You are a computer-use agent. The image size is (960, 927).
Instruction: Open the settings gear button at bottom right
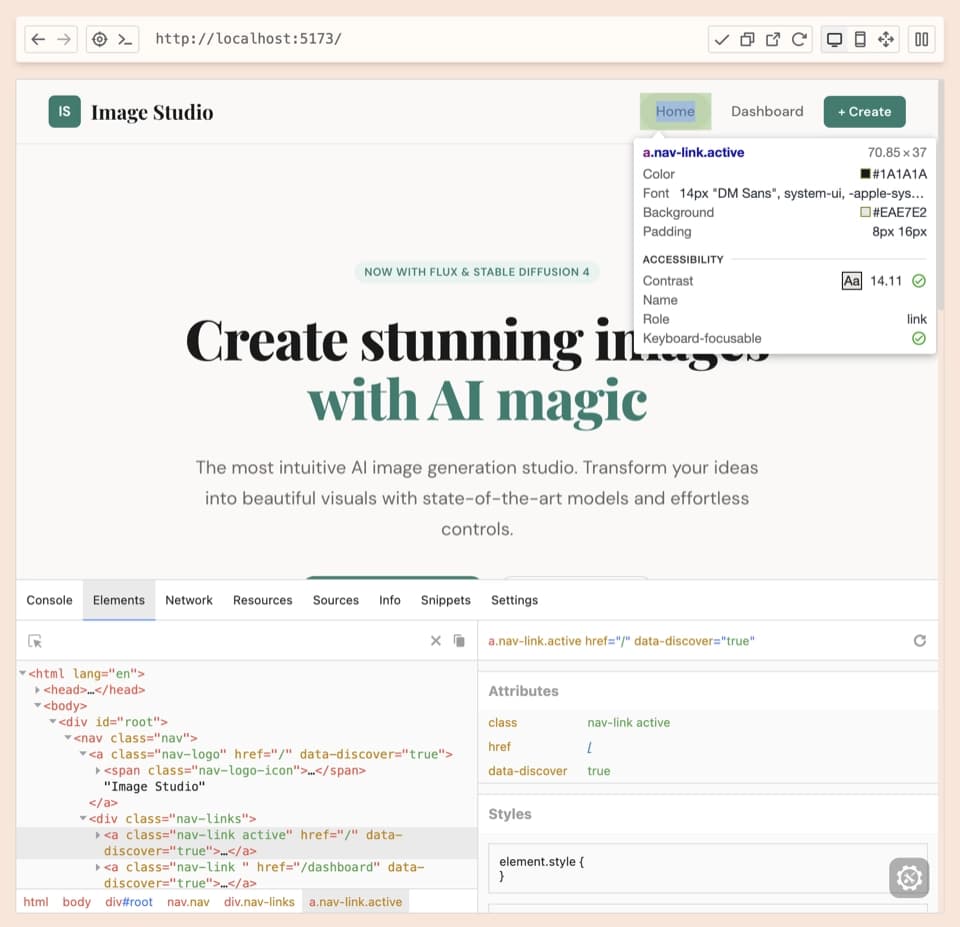(909, 878)
